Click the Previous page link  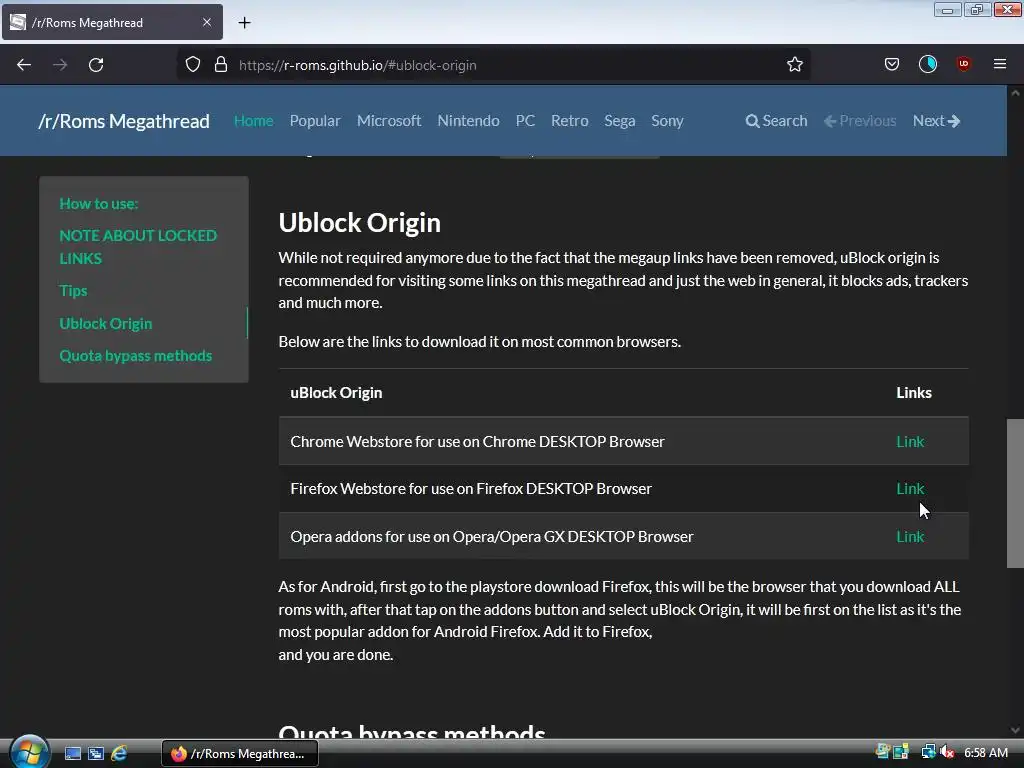pyautogui.click(x=860, y=121)
